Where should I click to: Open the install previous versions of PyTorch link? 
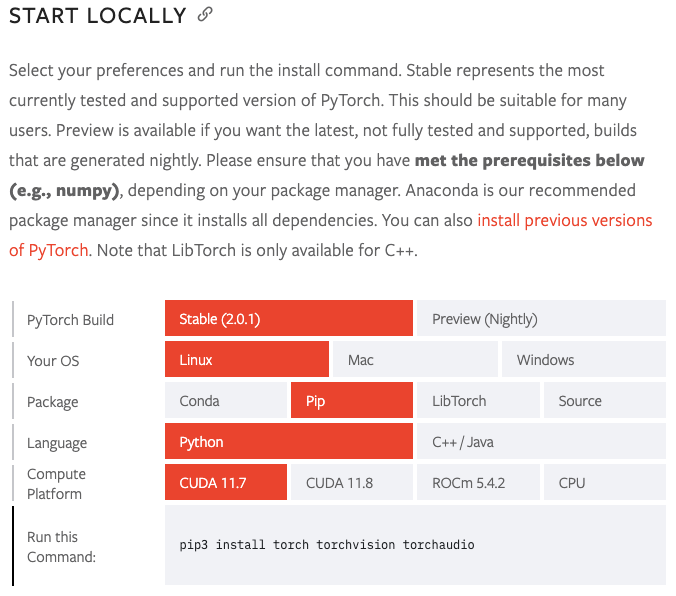click(x=564, y=220)
